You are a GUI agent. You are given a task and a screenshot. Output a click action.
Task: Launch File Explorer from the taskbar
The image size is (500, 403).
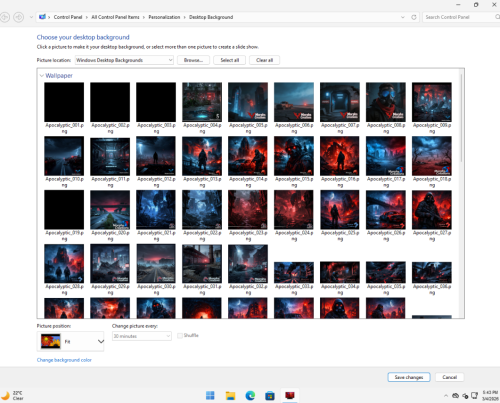point(230,395)
